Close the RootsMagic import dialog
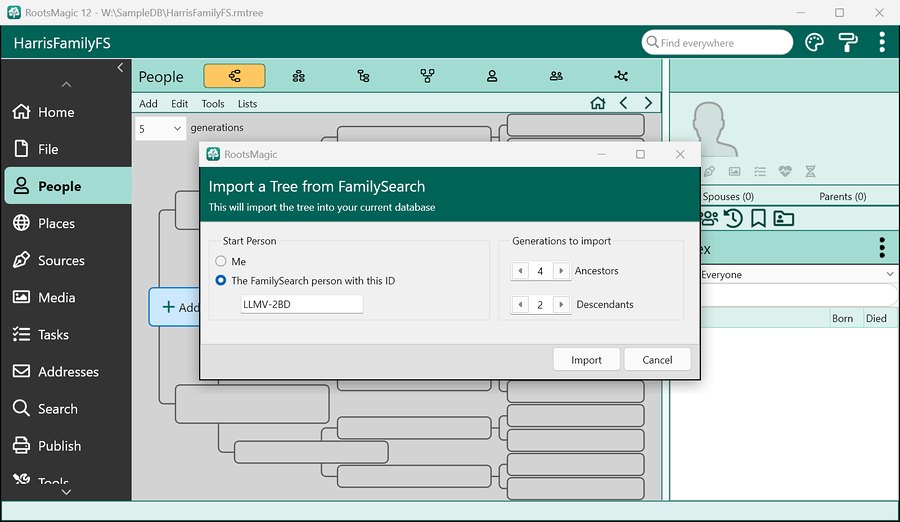This screenshot has width=900, height=522. (x=680, y=154)
